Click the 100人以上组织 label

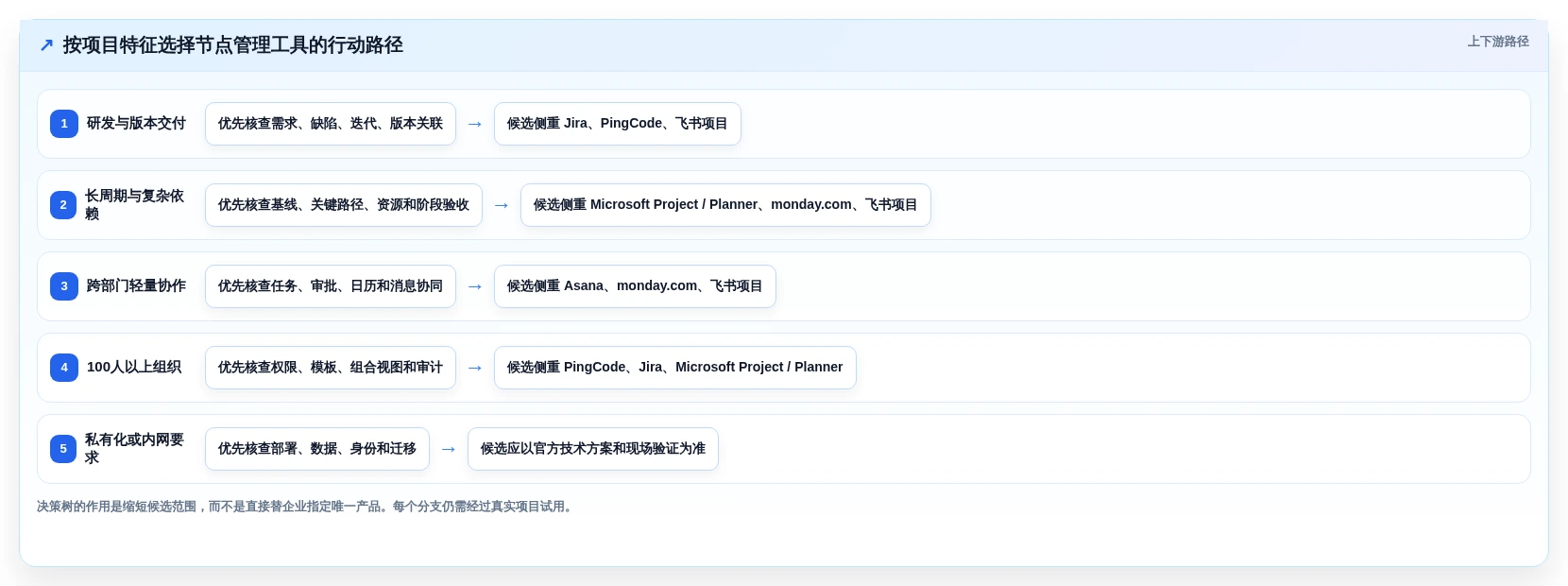(134, 367)
